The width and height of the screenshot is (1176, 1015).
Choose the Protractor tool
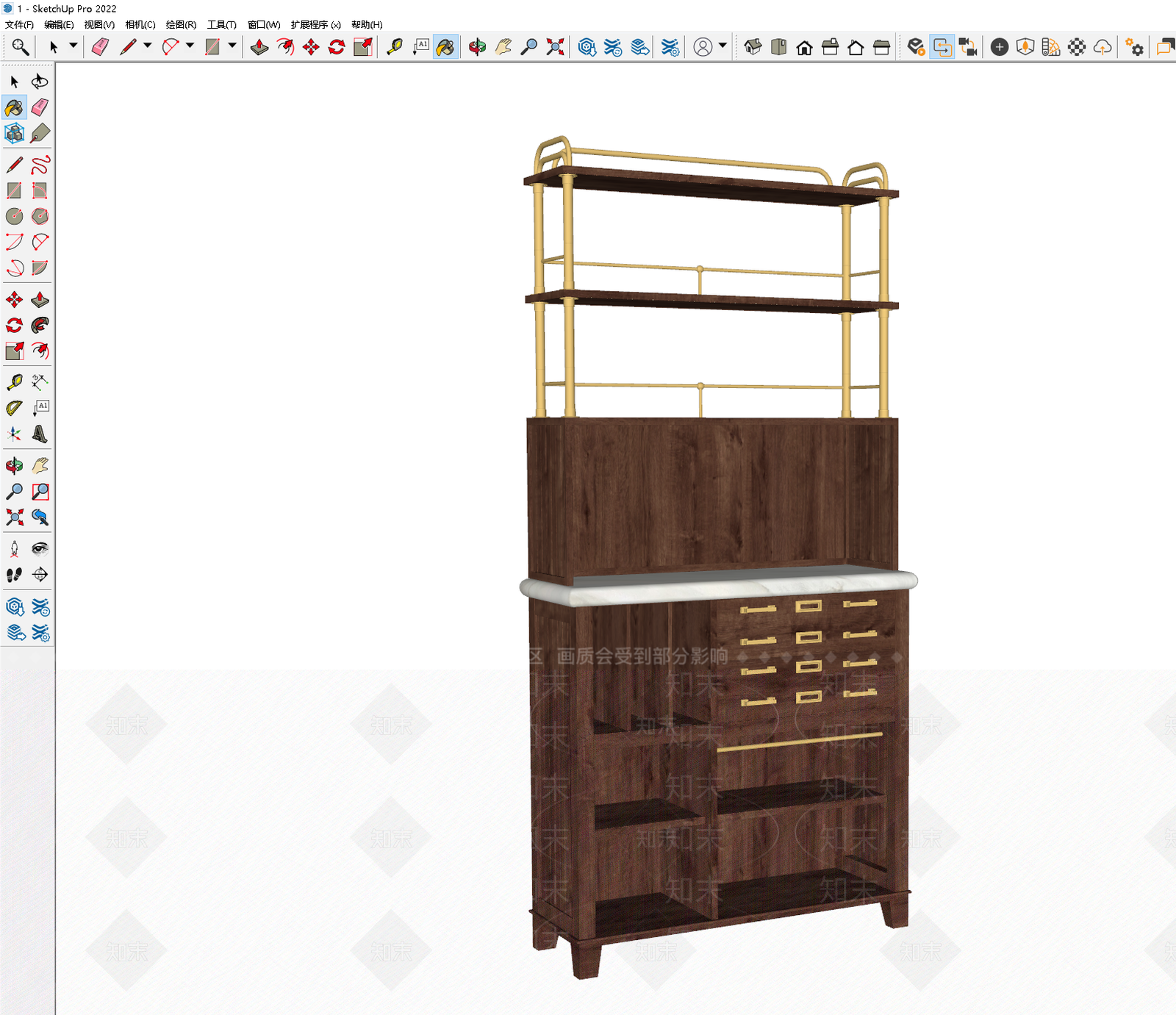point(14,408)
